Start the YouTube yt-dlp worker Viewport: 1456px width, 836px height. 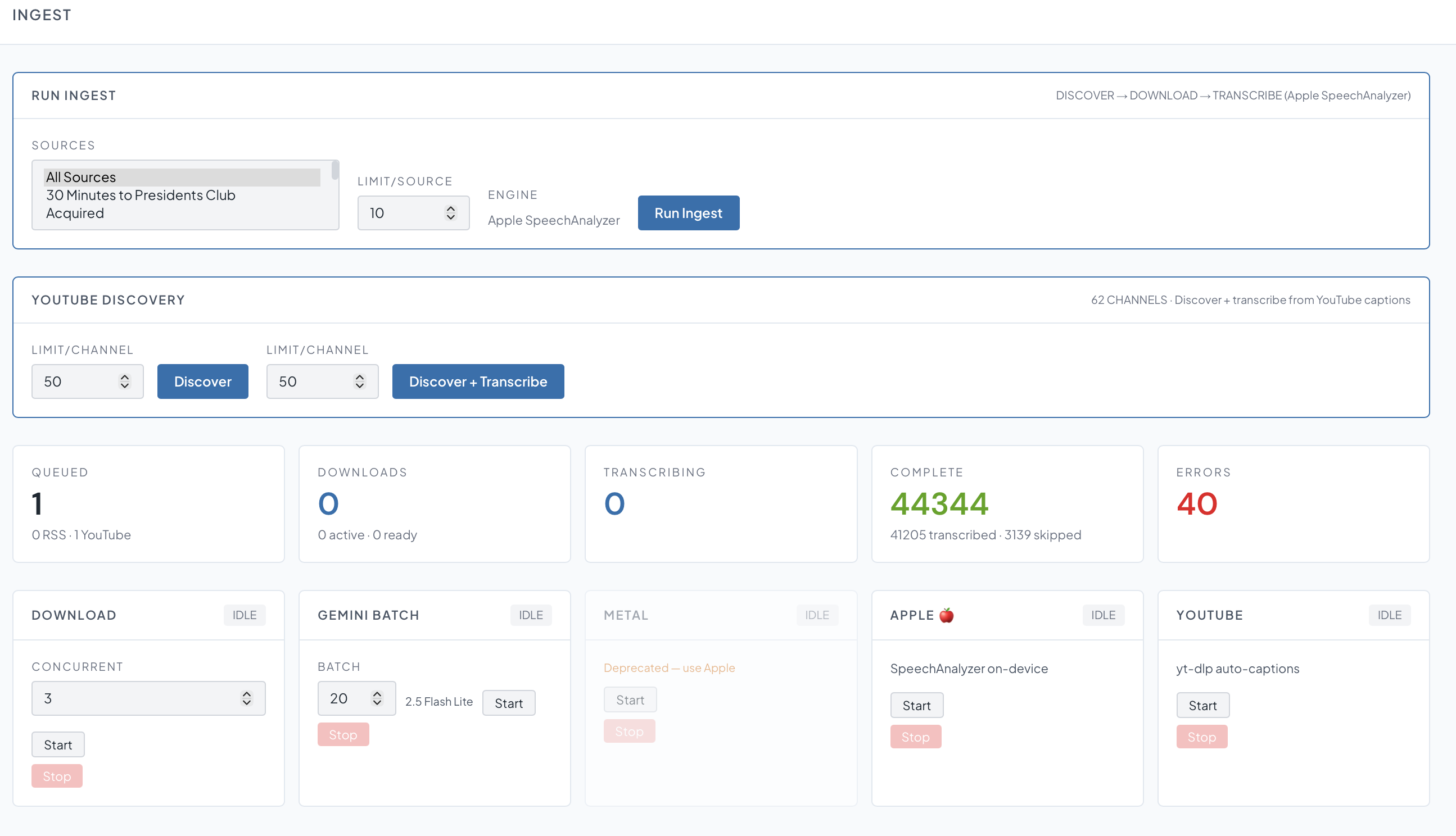[1202, 705]
